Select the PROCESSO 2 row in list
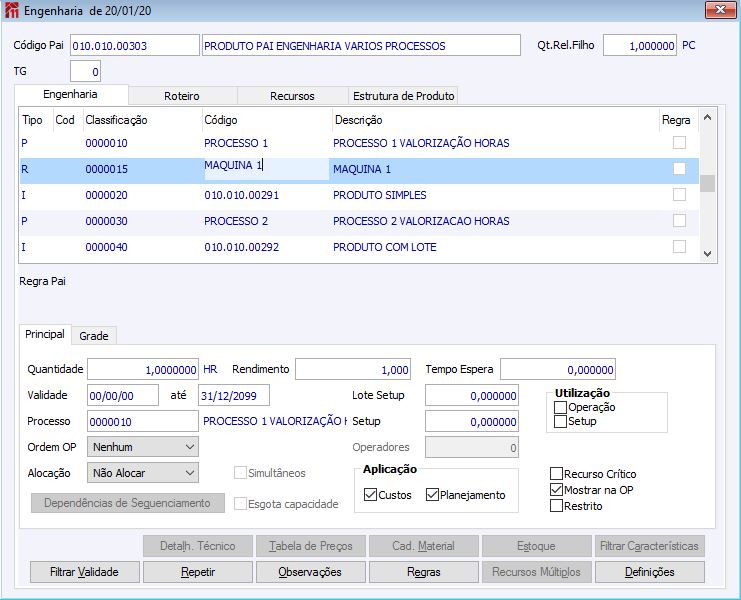Viewport: 741px width, 600px height. pos(236,221)
